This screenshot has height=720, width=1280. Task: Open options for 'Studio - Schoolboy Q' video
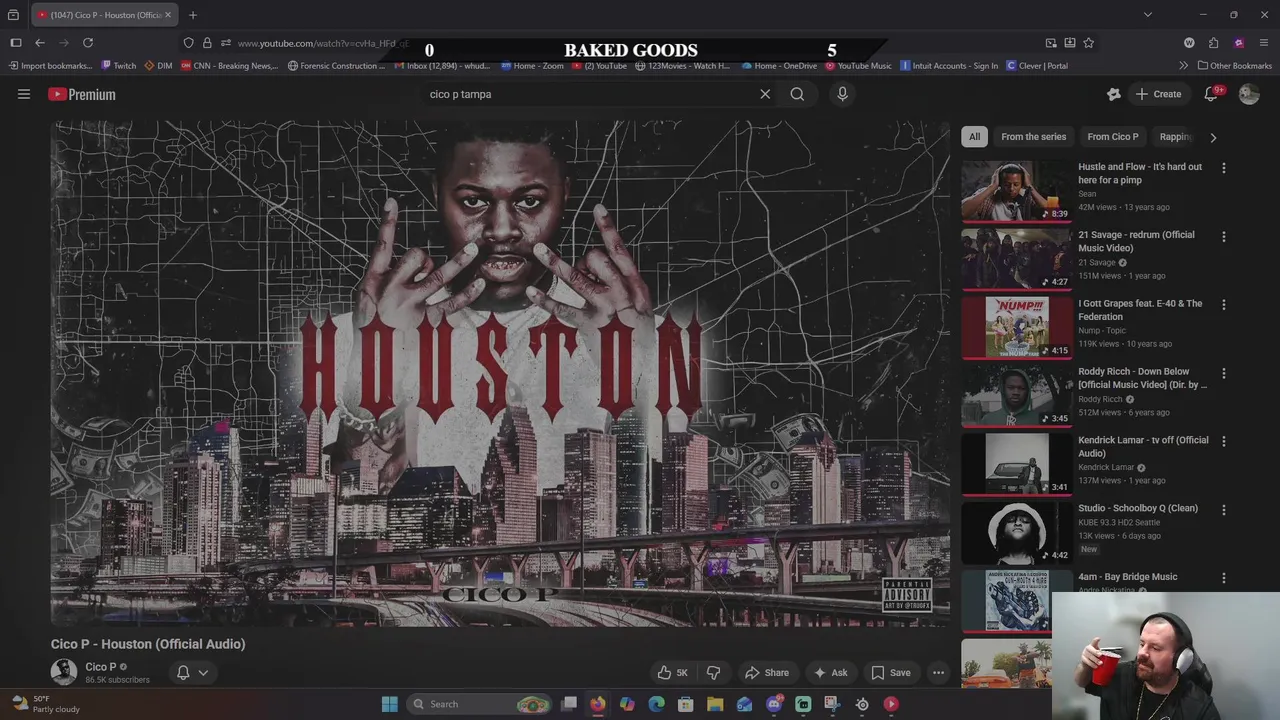[x=1223, y=509]
